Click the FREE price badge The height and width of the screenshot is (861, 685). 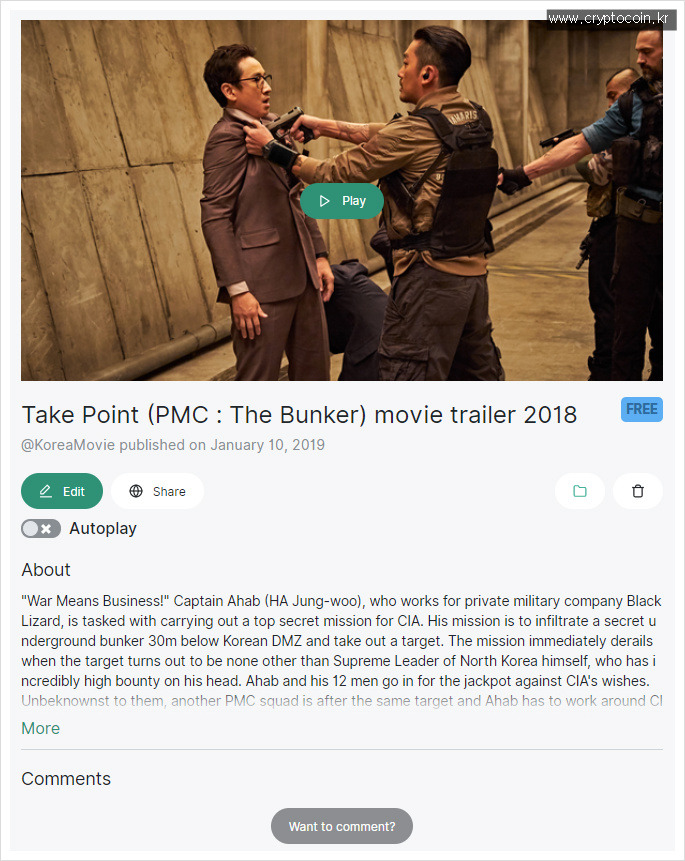[x=642, y=409]
